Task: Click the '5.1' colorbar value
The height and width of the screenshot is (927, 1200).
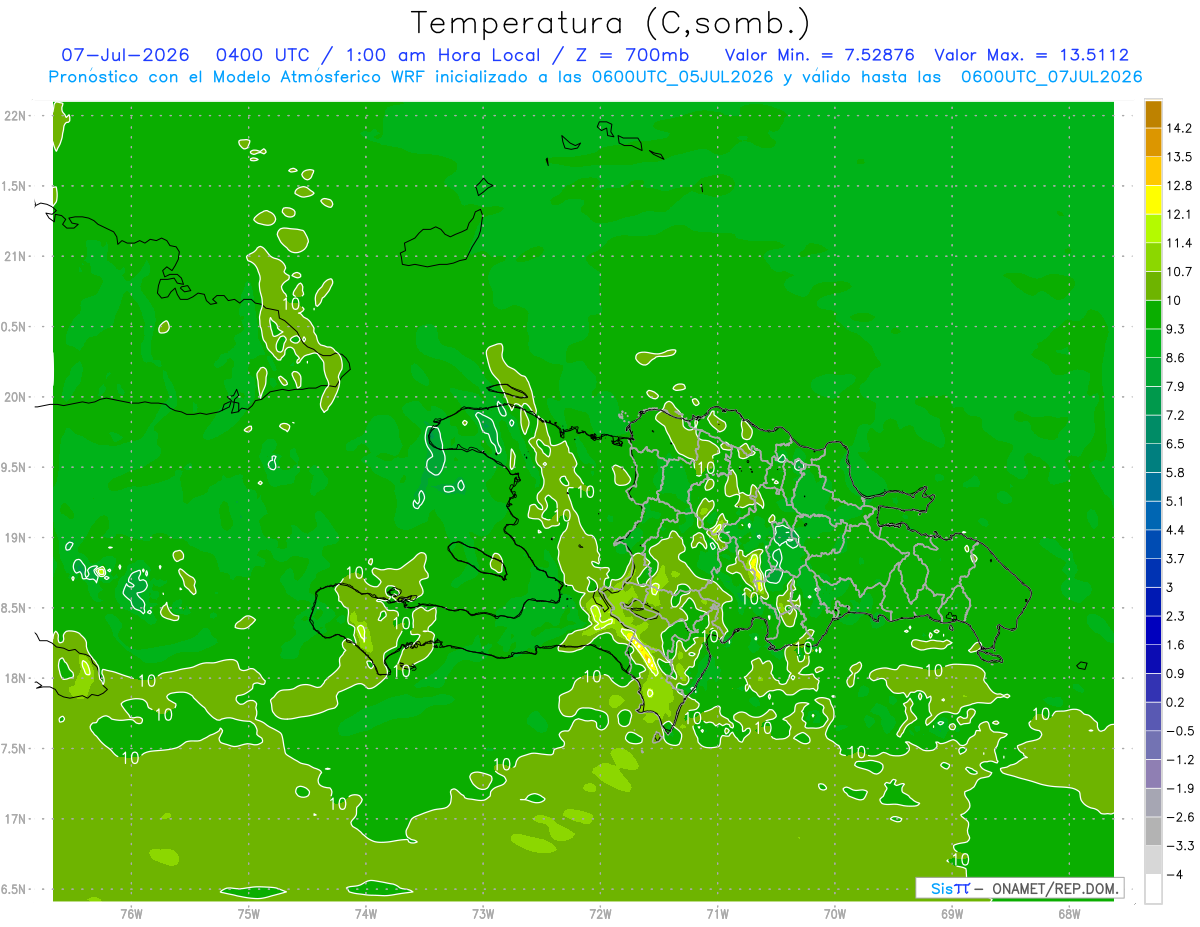Action: coord(1175,501)
